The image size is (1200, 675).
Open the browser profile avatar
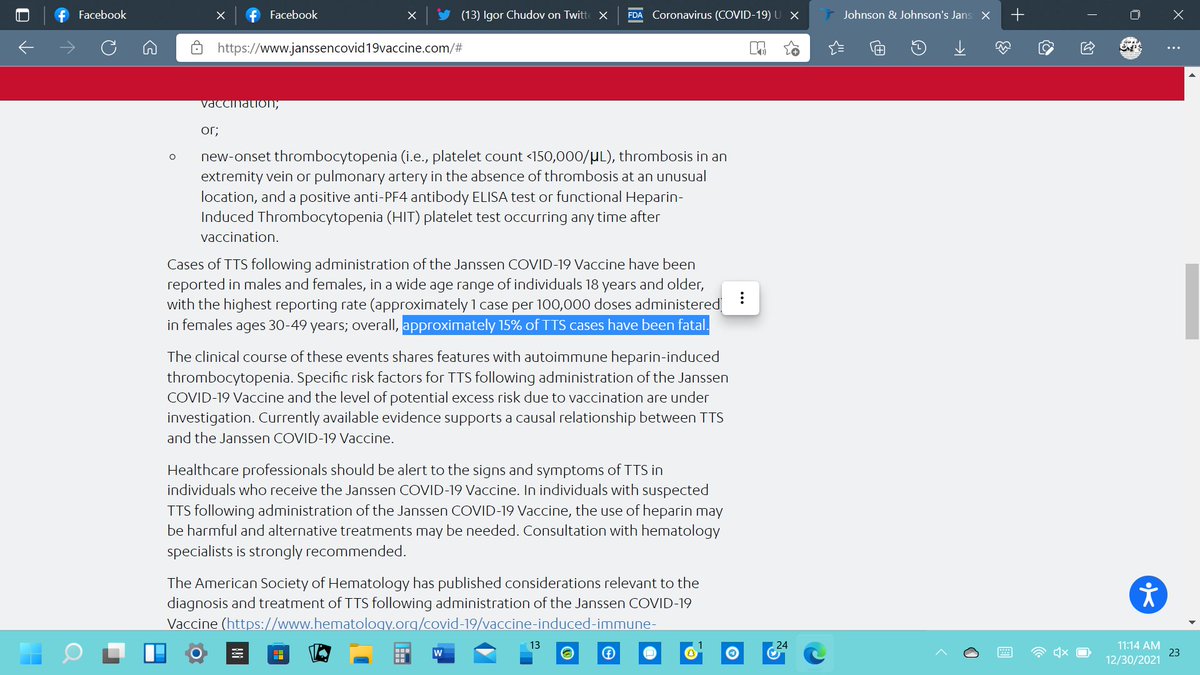[x=1130, y=48]
